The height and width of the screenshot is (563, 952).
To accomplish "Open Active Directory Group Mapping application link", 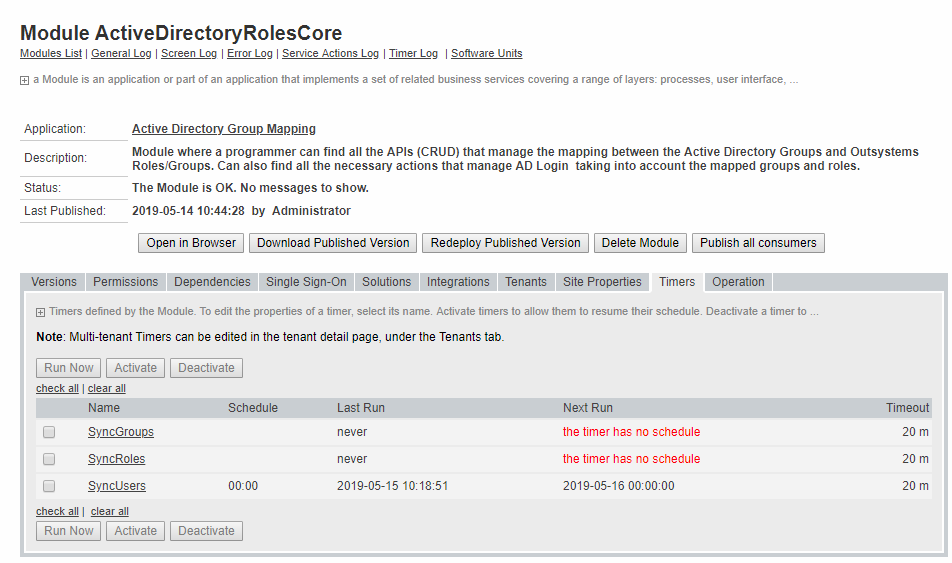I will (223, 129).
